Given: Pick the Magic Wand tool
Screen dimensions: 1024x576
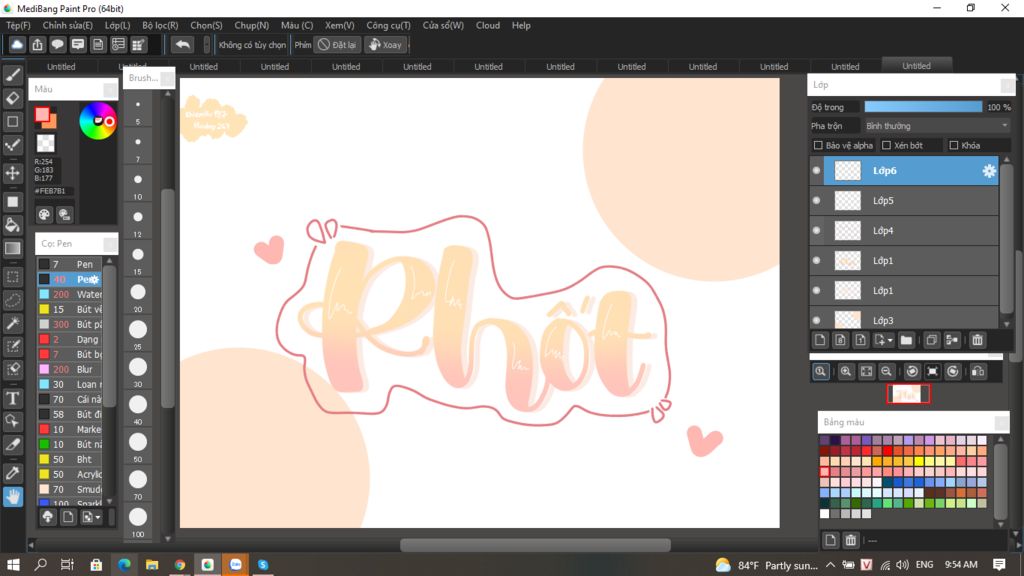Looking at the screenshot, I should [12, 323].
